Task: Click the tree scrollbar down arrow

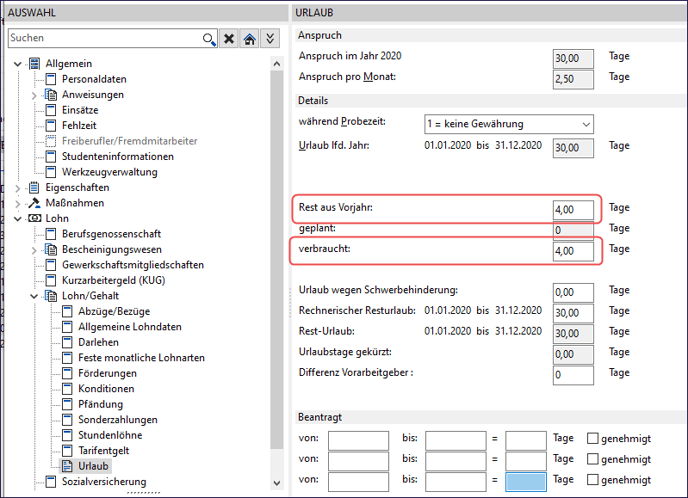Action: [277, 483]
